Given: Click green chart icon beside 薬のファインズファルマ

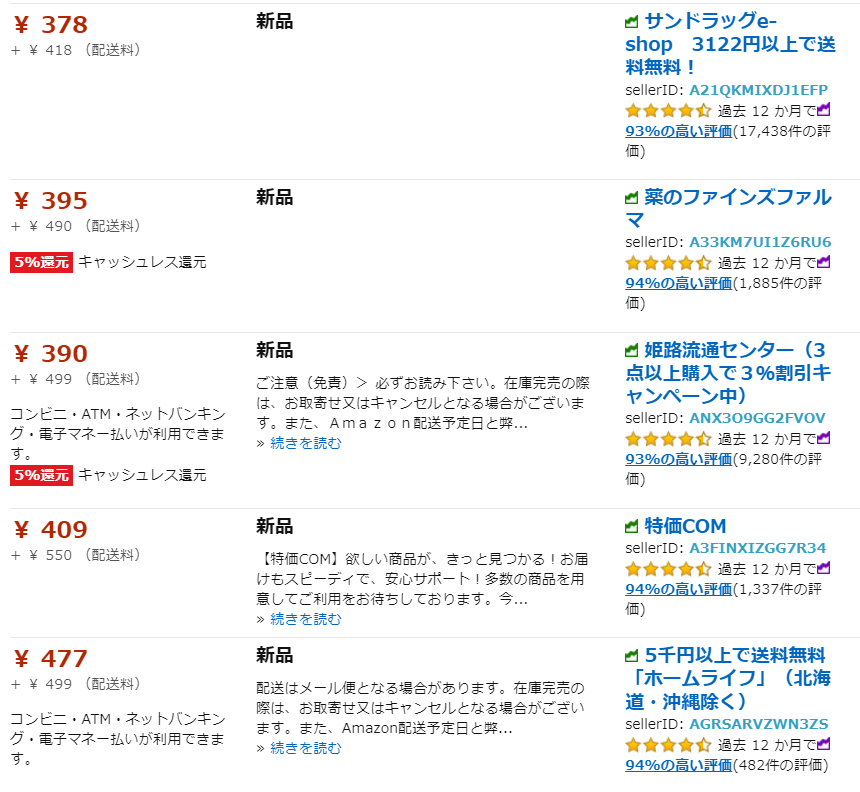Looking at the screenshot, I should [631, 198].
